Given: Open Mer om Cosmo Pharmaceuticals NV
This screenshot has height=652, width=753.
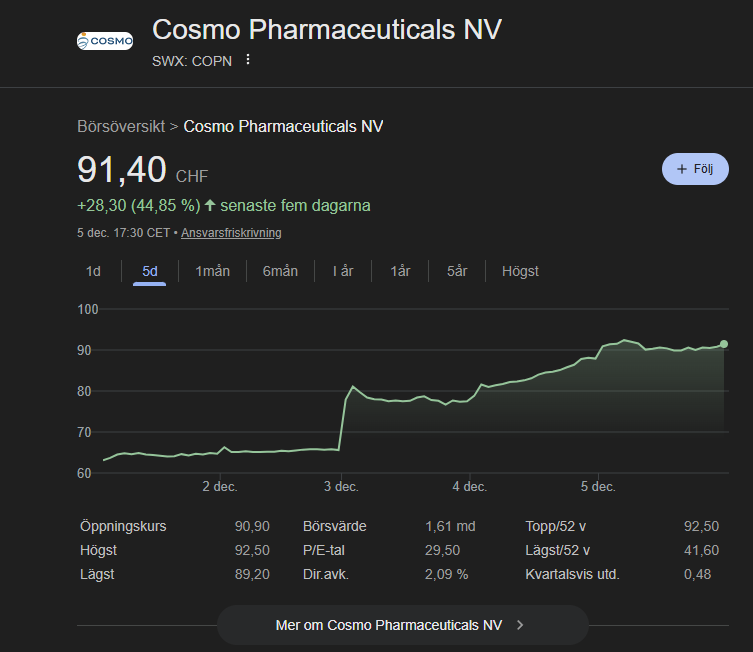Looking at the screenshot, I should click(x=402, y=625).
